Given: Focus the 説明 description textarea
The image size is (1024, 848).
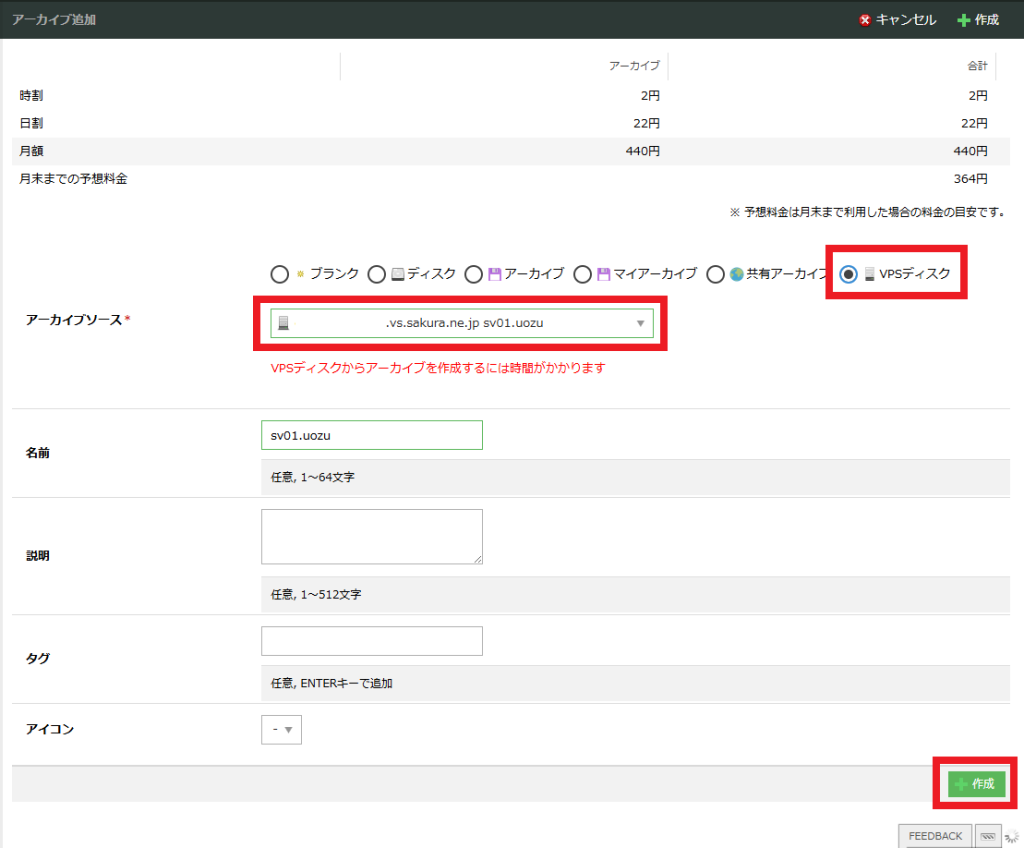Looking at the screenshot, I should 371,537.
